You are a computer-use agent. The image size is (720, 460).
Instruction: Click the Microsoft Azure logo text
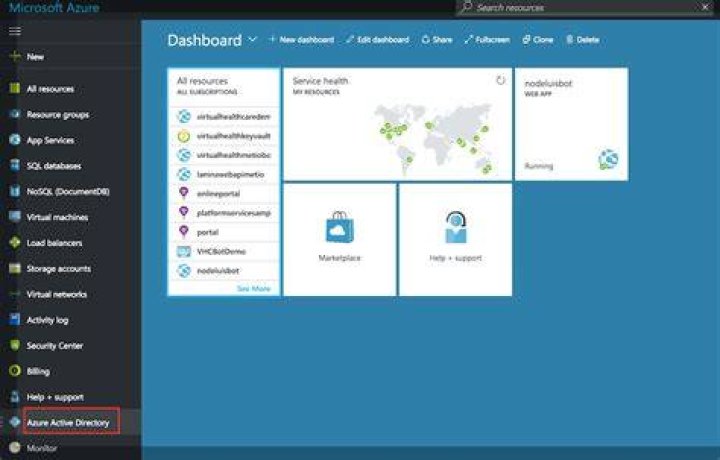[x=54, y=7]
